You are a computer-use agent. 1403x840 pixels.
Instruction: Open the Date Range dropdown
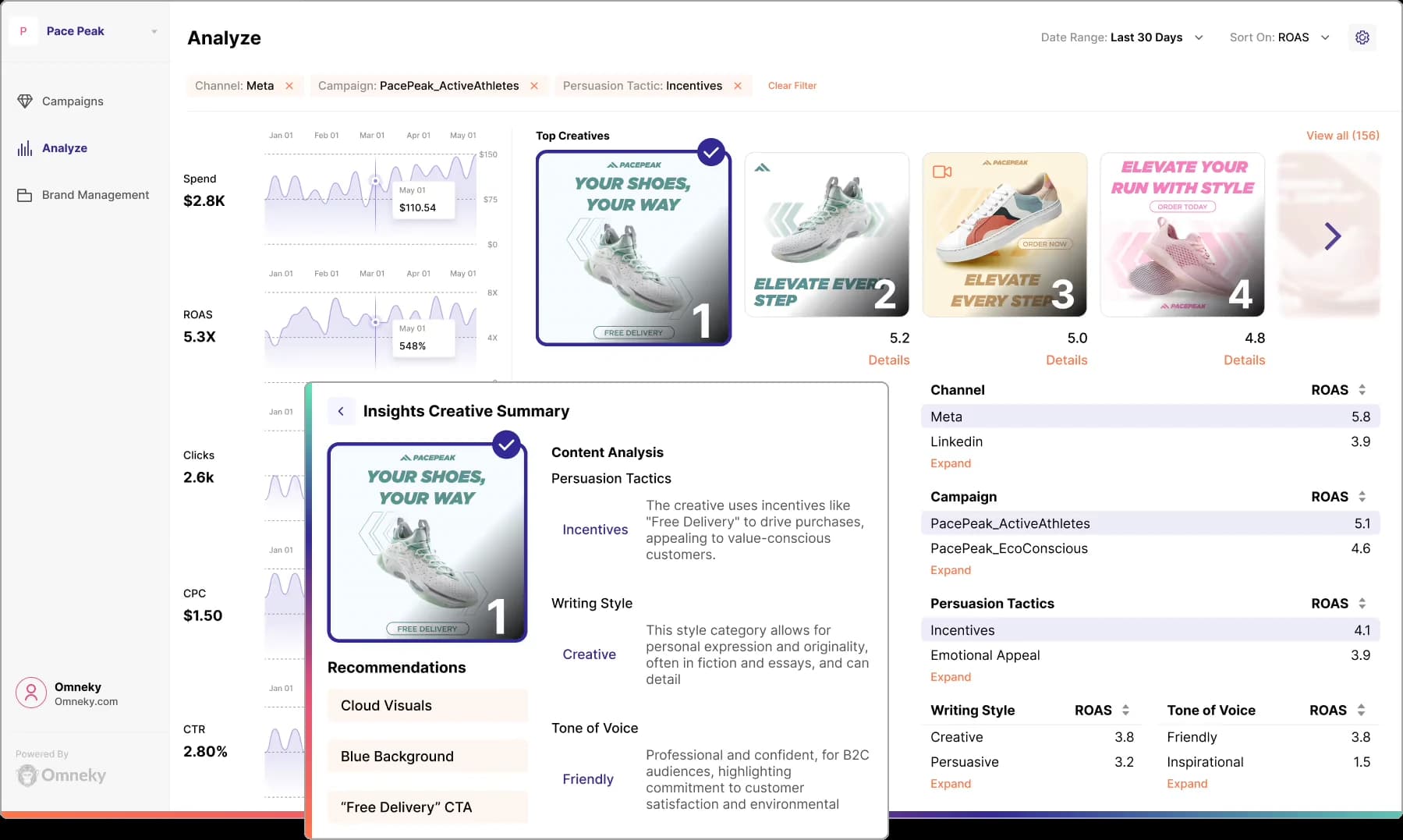[1199, 37]
